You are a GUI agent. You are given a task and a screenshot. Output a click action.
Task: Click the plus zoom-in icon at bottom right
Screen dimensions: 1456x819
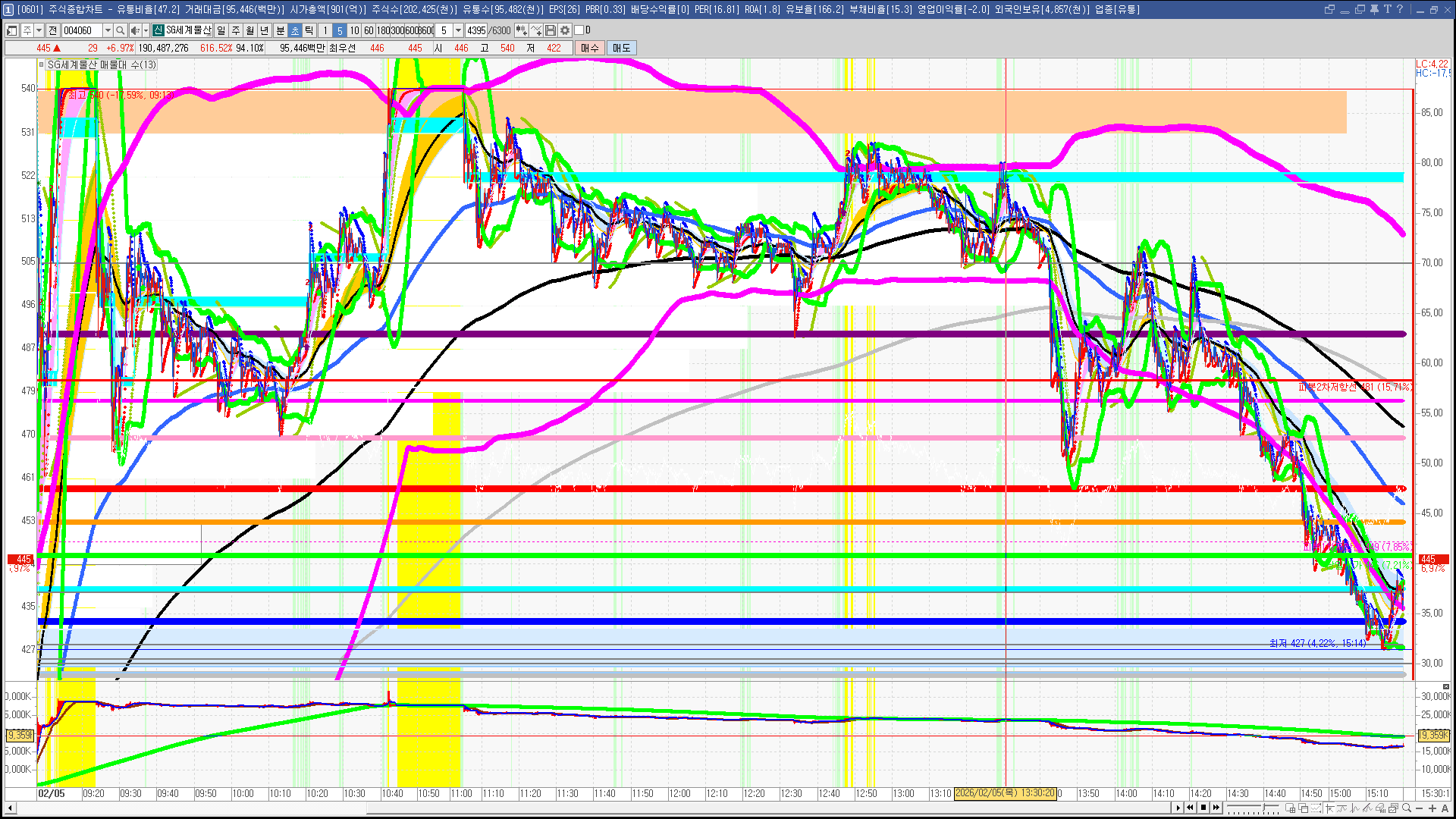pos(1432,808)
